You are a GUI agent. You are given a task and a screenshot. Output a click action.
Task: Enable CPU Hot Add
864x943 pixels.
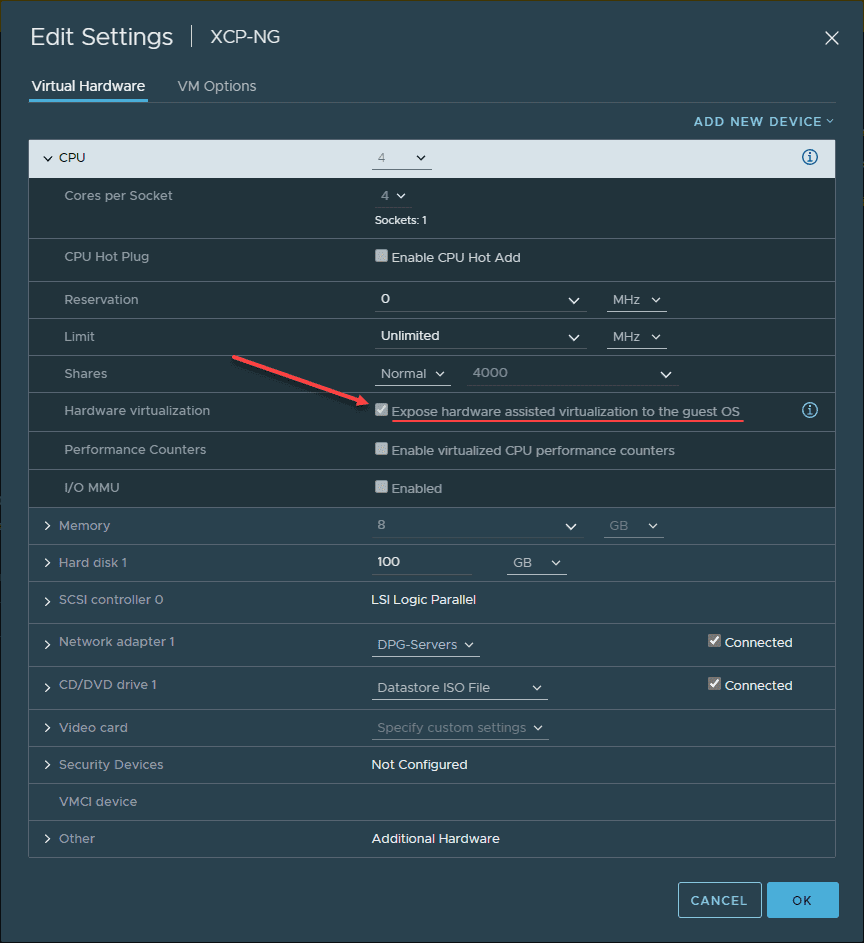381,255
